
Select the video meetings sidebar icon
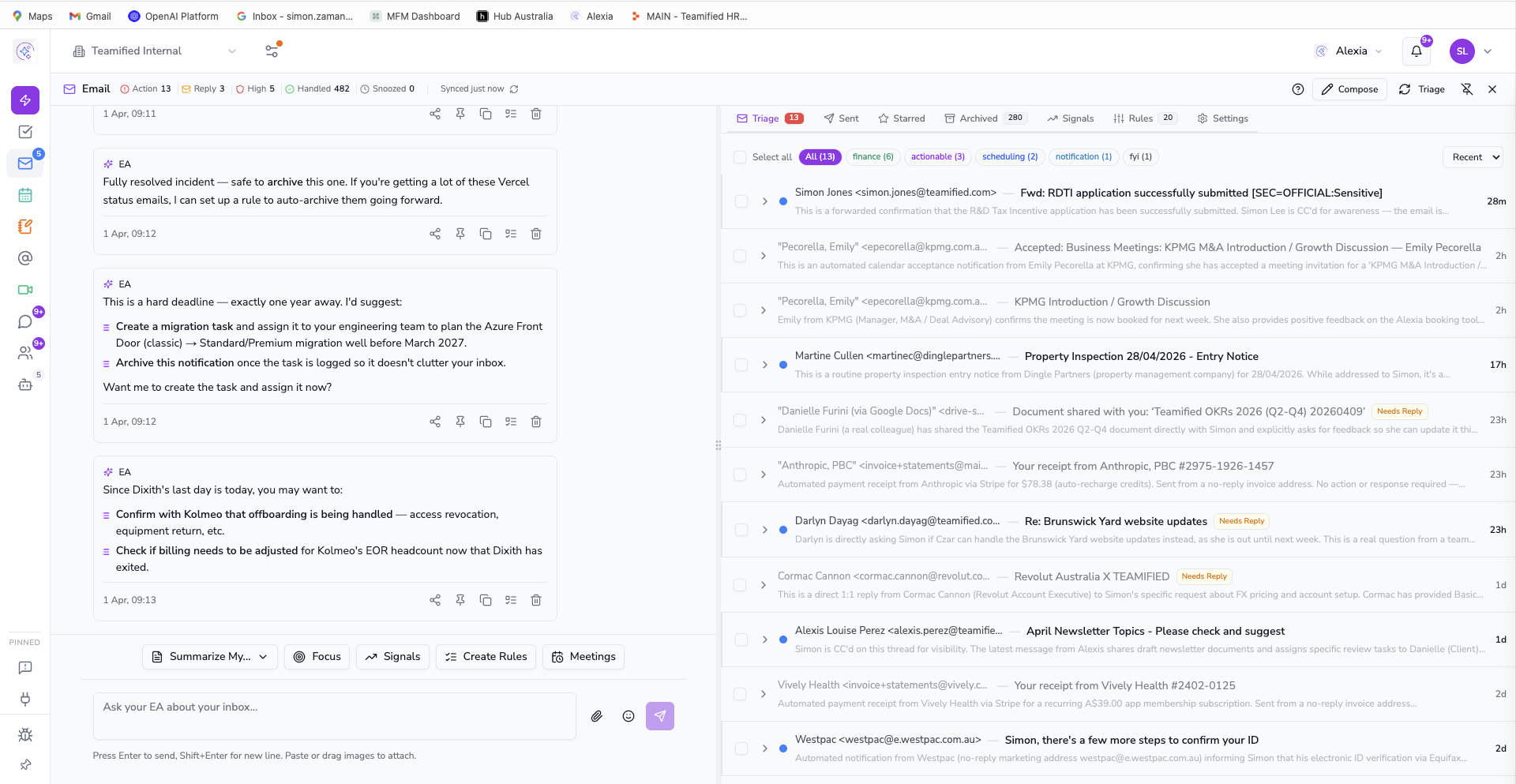click(24, 290)
